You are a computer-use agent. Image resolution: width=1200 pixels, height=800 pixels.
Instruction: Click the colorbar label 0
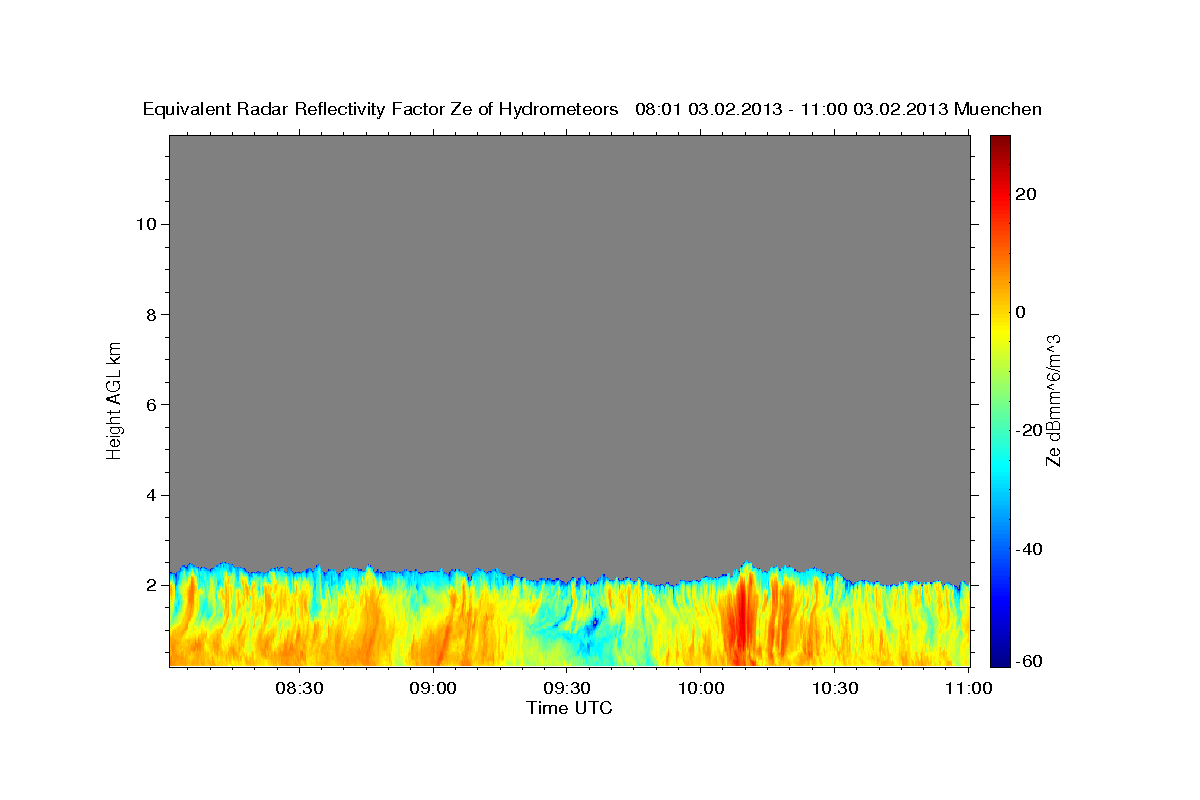point(1020,312)
